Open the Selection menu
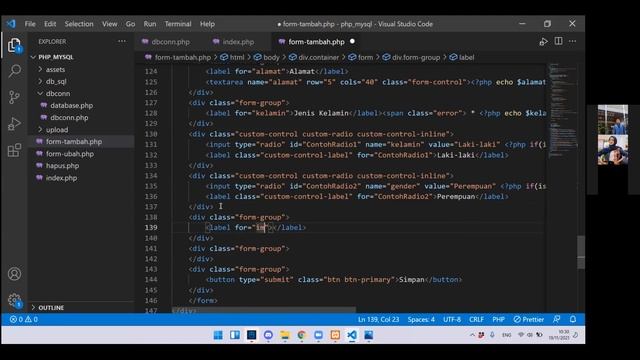The image size is (640, 360). (x=79, y=24)
